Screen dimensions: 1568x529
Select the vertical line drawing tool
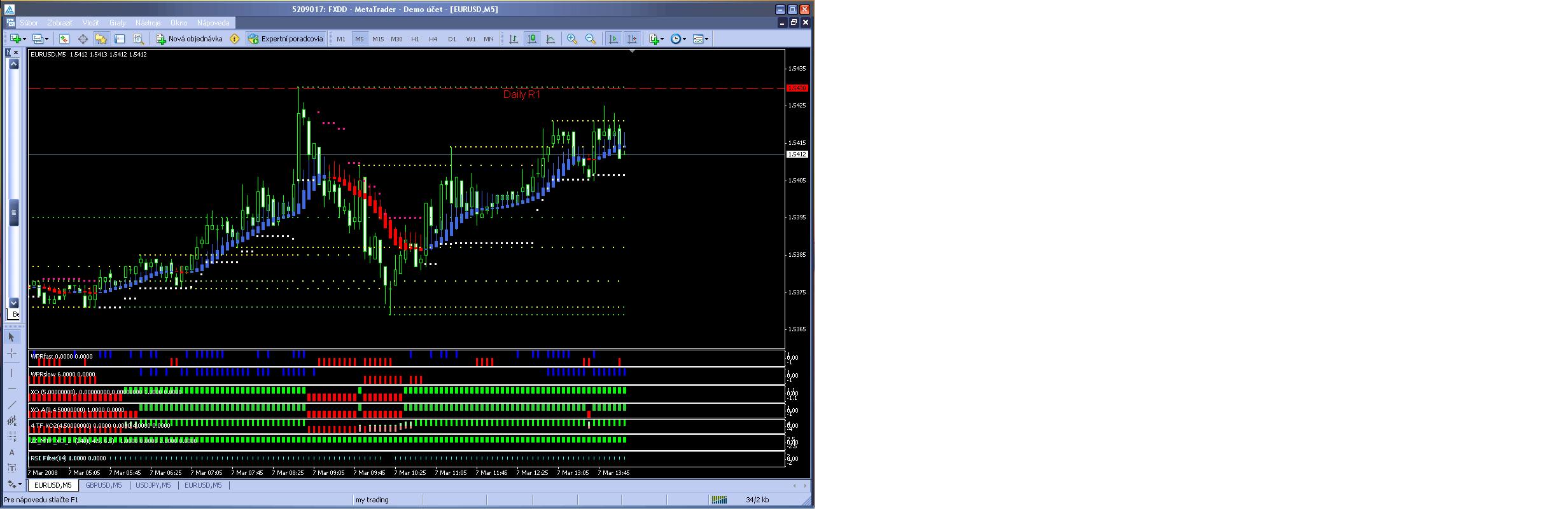pos(11,373)
